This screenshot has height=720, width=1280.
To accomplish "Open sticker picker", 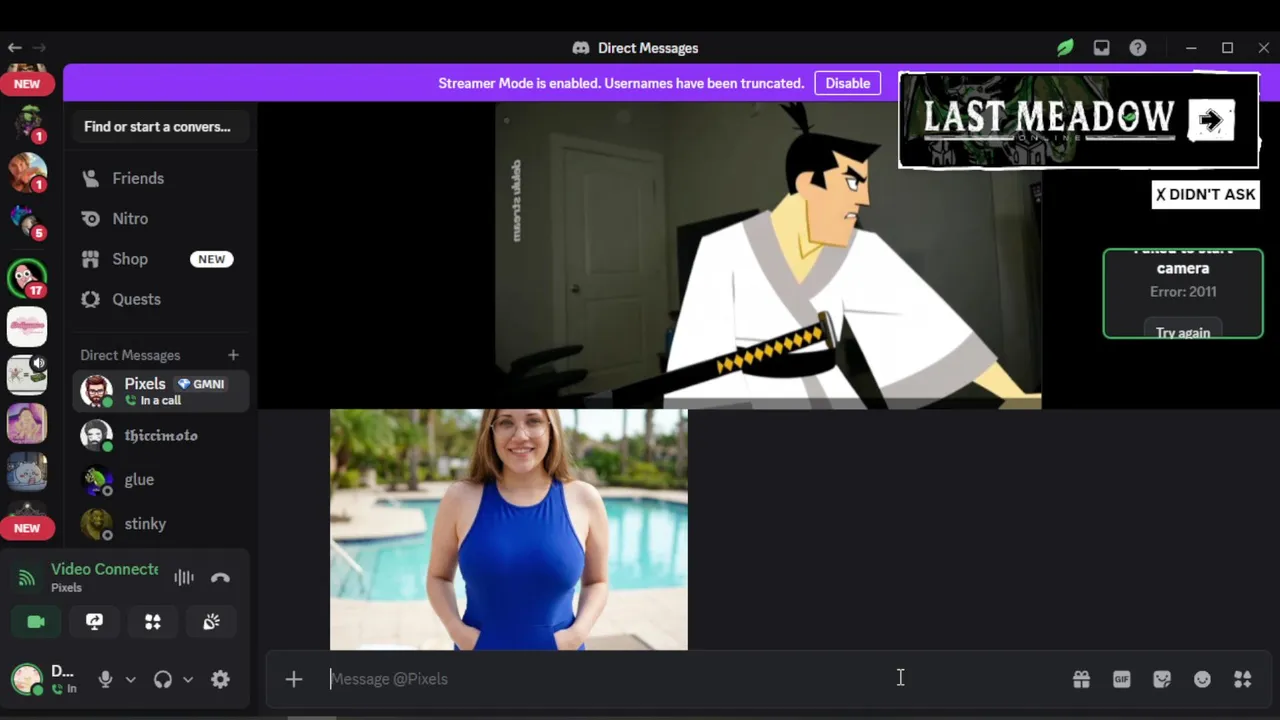I will pyautogui.click(x=1162, y=679).
